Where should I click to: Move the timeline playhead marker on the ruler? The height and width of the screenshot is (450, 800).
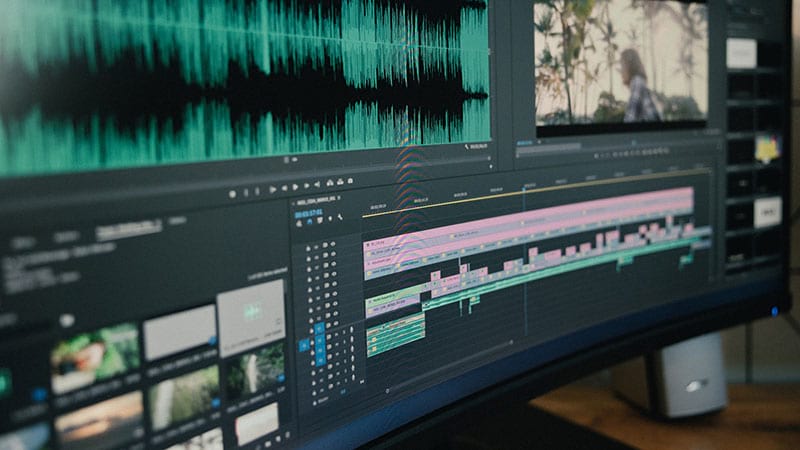coord(524,188)
